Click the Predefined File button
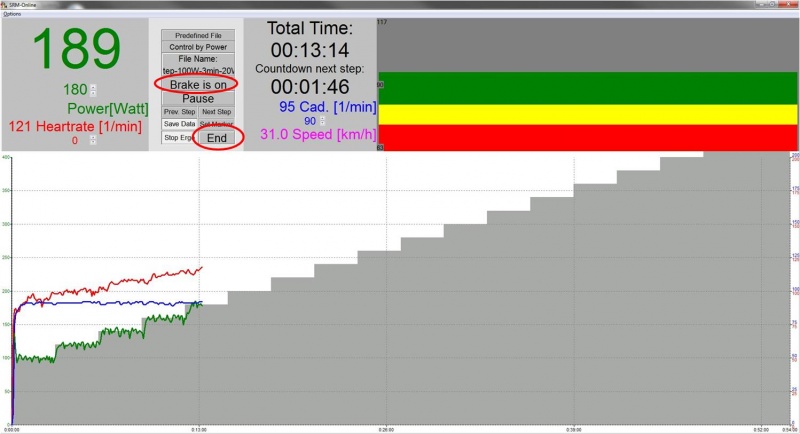Screen dimensions: 800x434 pyautogui.click(x=198, y=35)
